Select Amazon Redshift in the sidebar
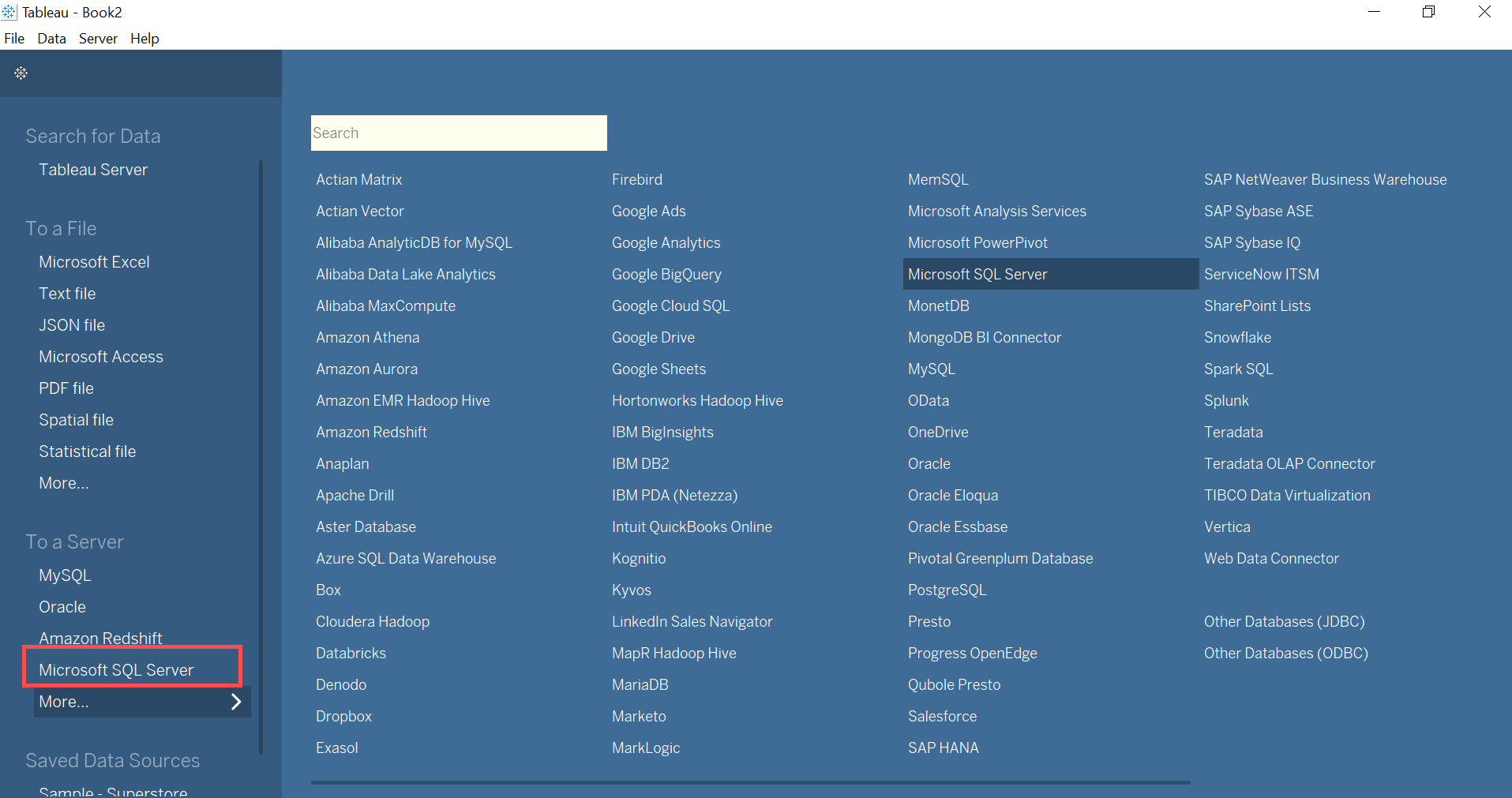 click(100, 638)
